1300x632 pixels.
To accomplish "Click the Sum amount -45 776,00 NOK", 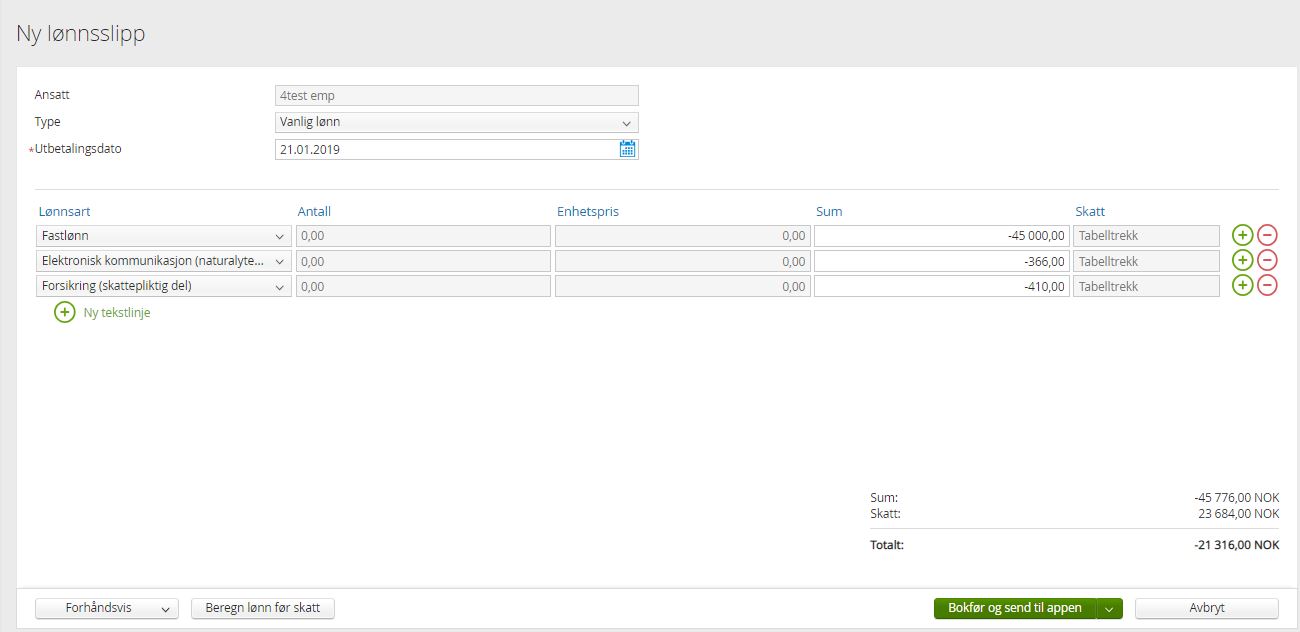I will click(x=1236, y=497).
